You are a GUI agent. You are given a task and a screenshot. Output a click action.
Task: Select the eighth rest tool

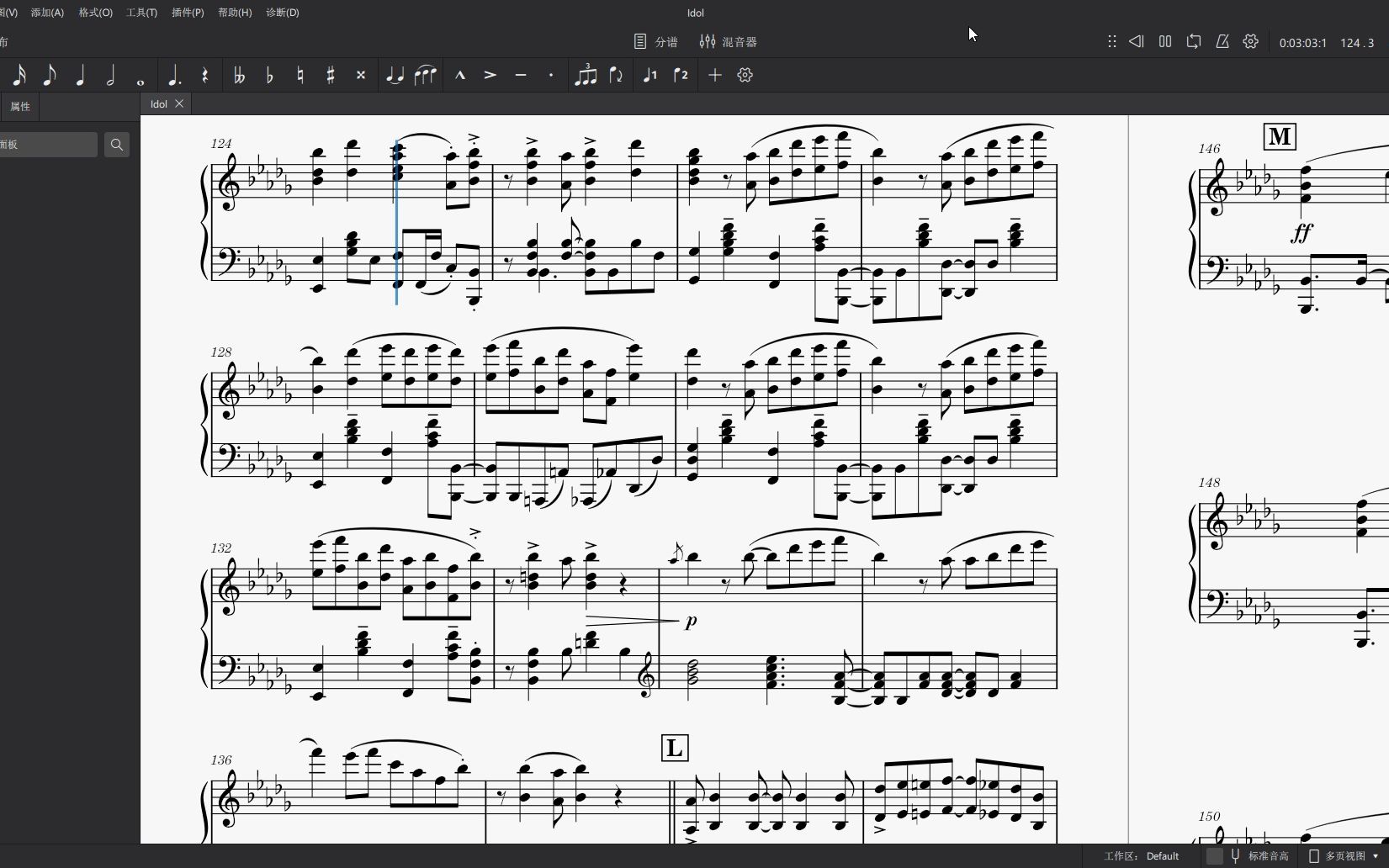coord(204,75)
